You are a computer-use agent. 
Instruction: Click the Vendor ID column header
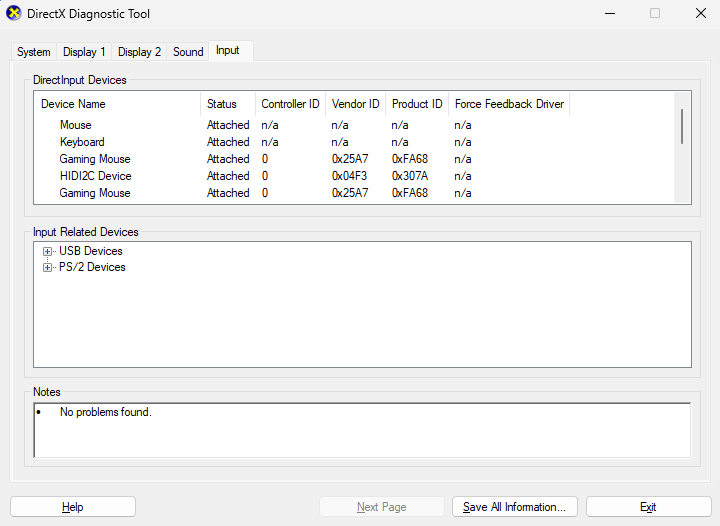point(355,104)
